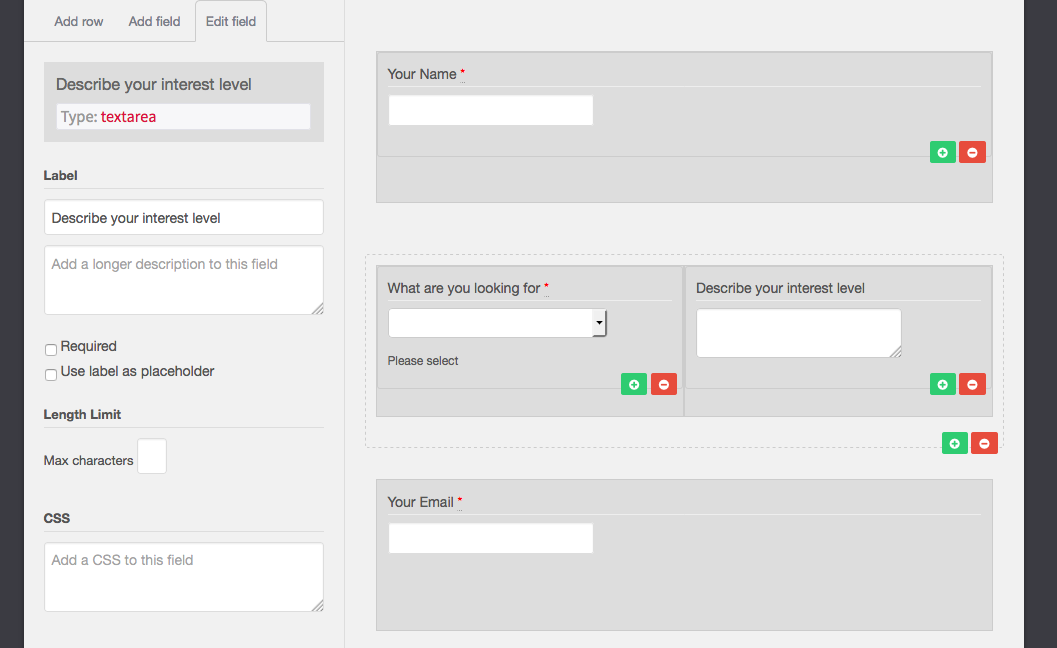Click the CSS textarea field
Image resolution: width=1057 pixels, height=648 pixels.
click(184, 577)
